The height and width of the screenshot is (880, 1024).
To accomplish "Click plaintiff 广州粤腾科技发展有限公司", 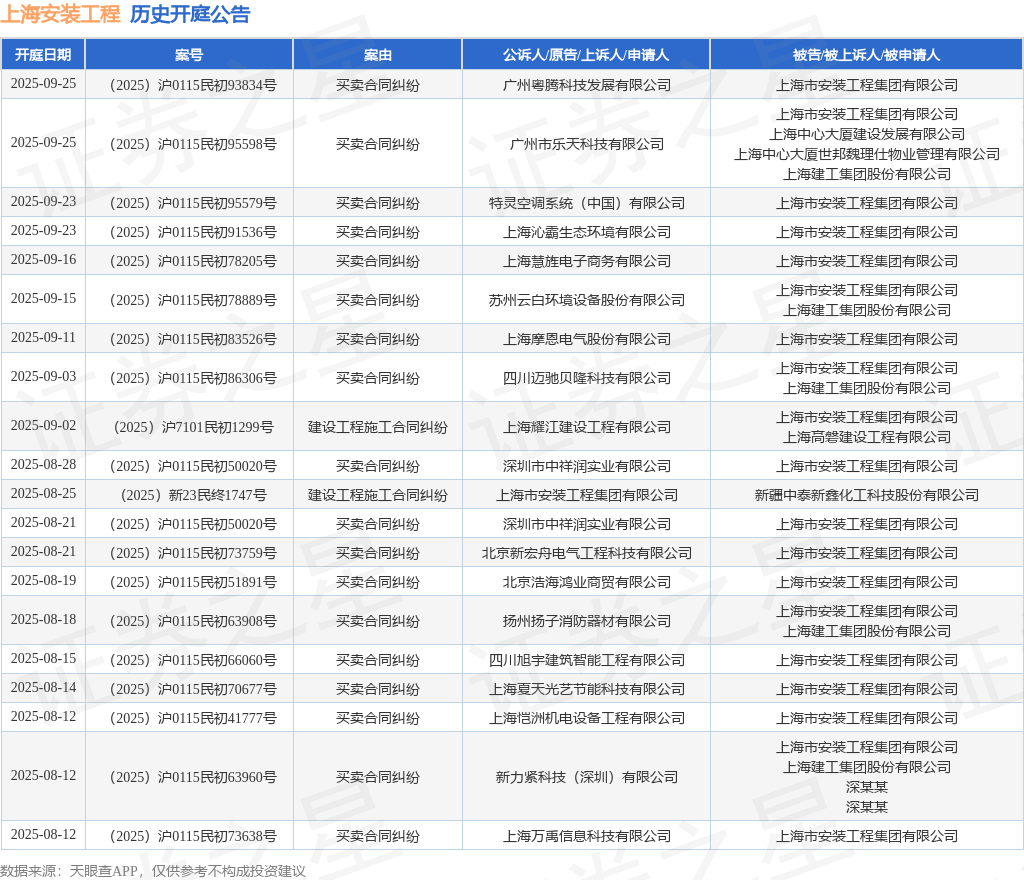I will pyautogui.click(x=586, y=86).
